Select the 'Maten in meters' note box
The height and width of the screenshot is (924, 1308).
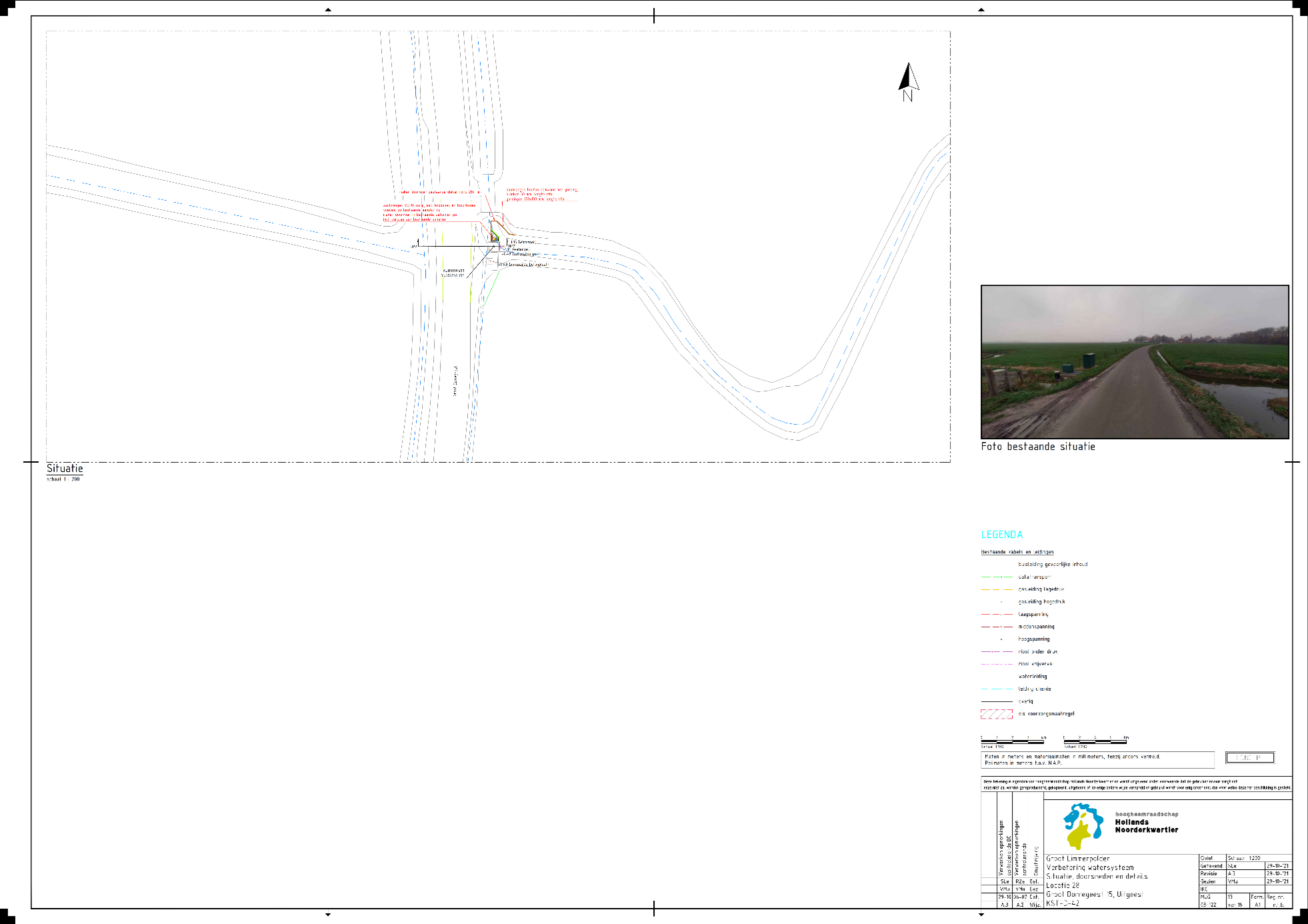tap(1097, 759)
